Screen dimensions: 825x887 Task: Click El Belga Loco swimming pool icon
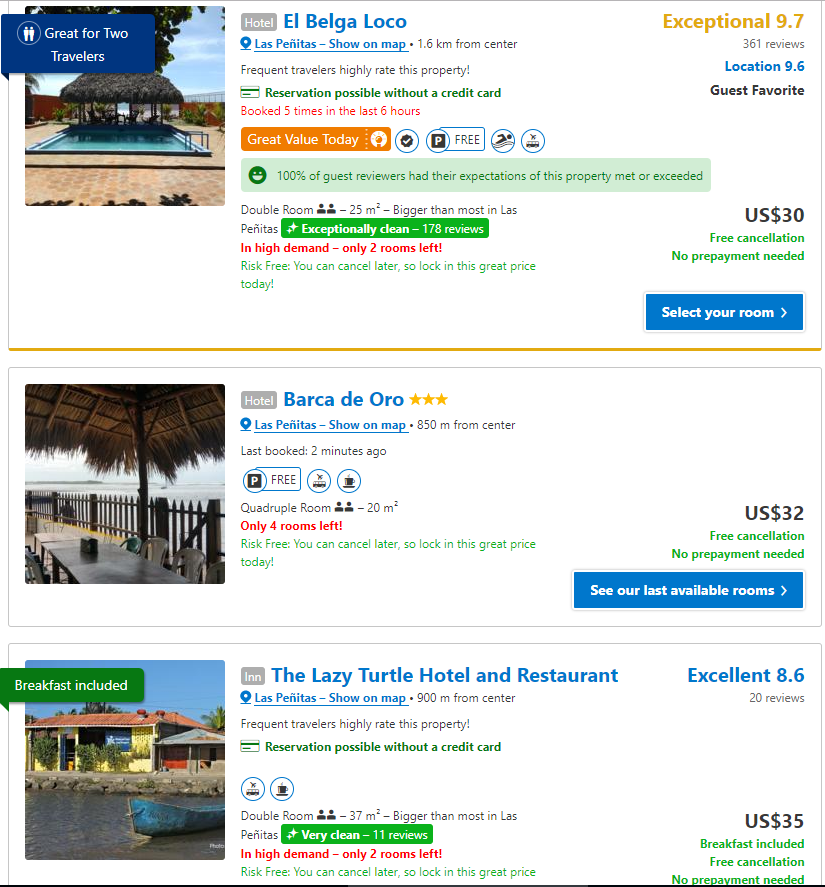coord(503,141)
